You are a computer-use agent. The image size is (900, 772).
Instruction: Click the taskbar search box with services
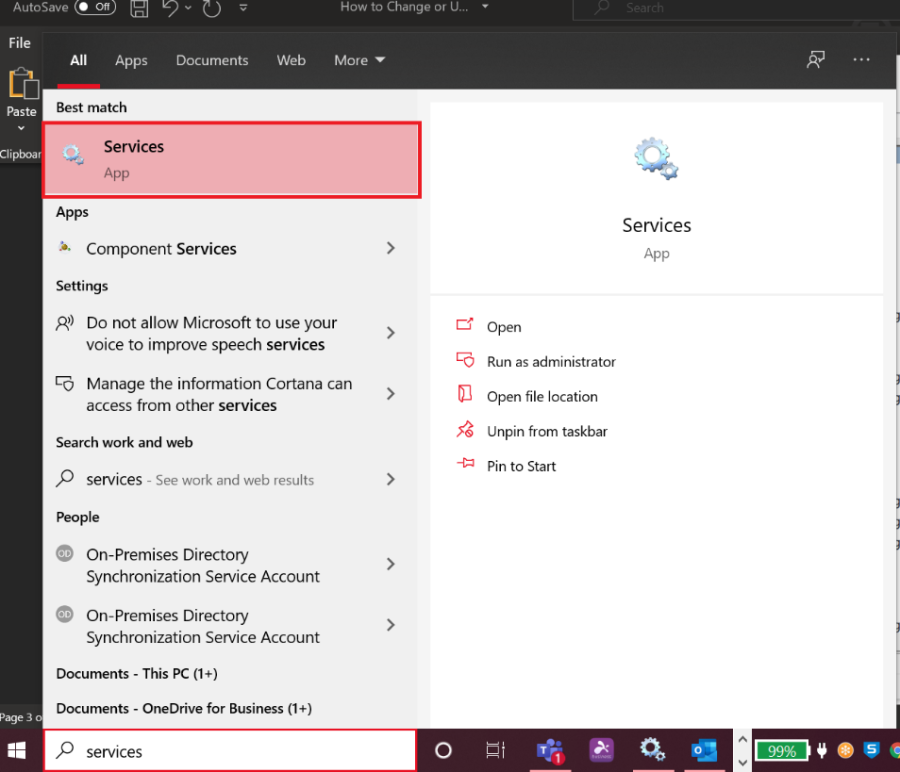[230, 750]
